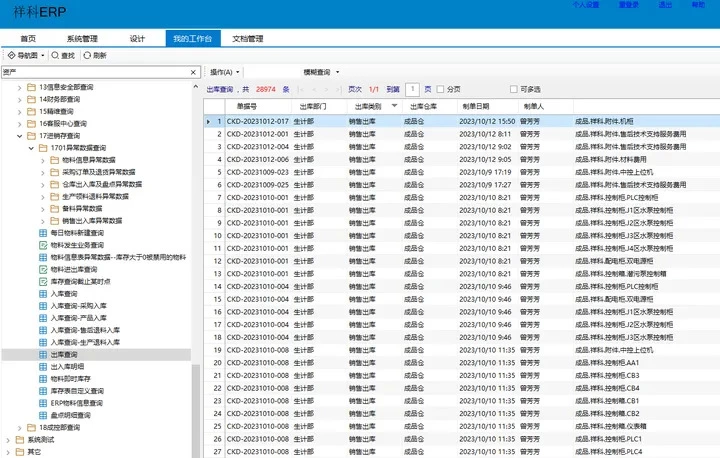This screenshot has width=720, height=458.
Task: Click the page number input field
Action: (x=412, y=89)
